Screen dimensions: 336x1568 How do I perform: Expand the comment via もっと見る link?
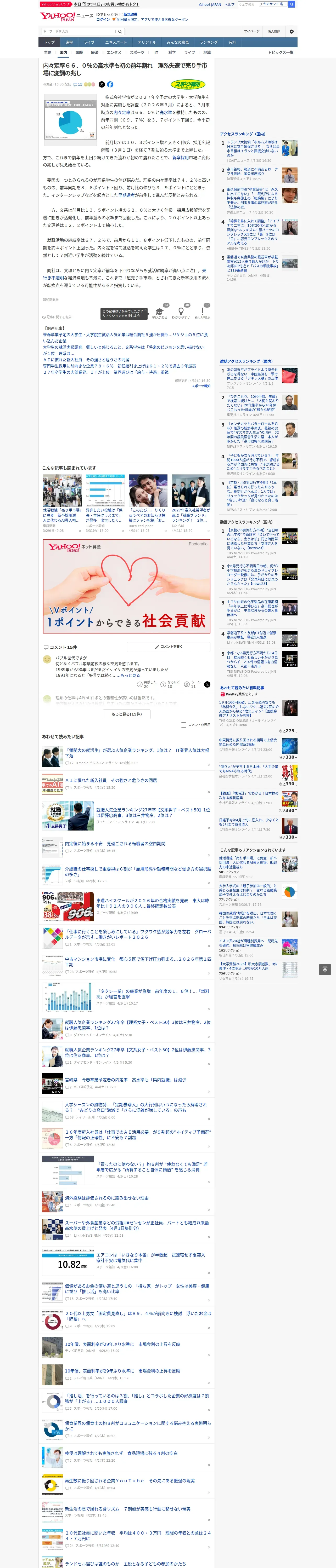(130, 676)
